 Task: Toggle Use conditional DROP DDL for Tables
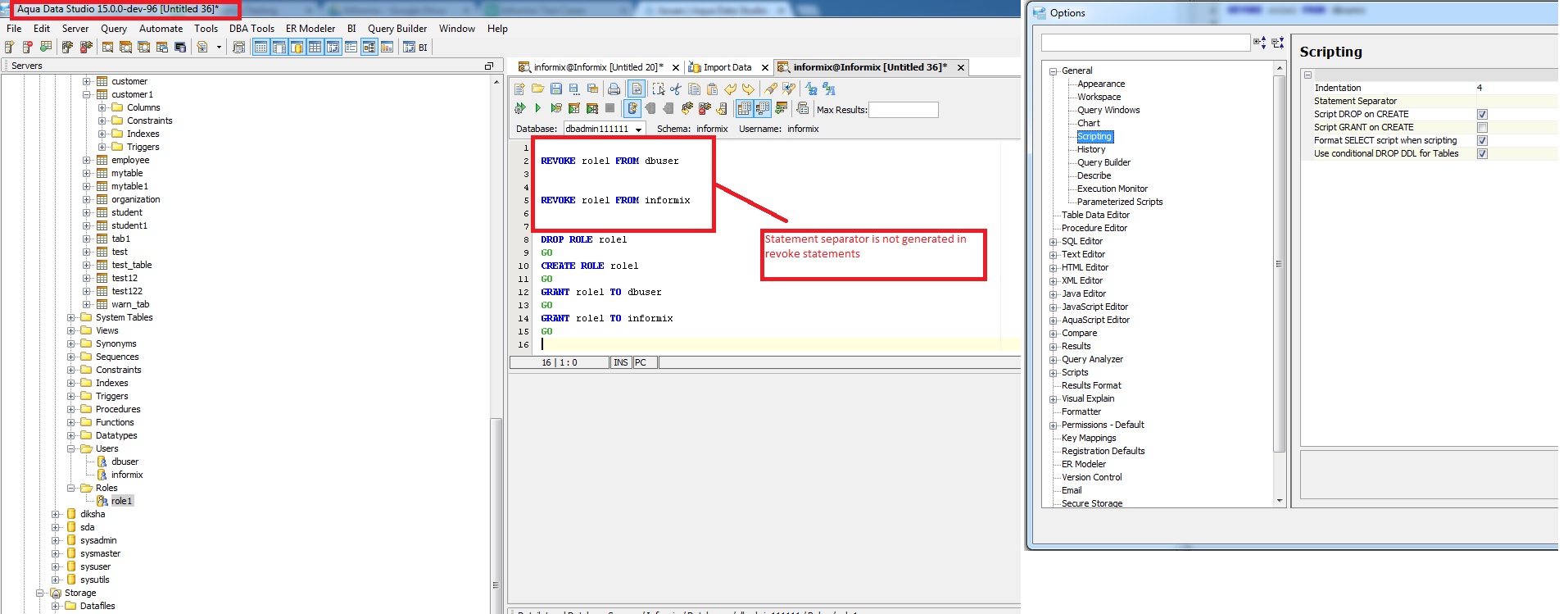(1482, 153)
